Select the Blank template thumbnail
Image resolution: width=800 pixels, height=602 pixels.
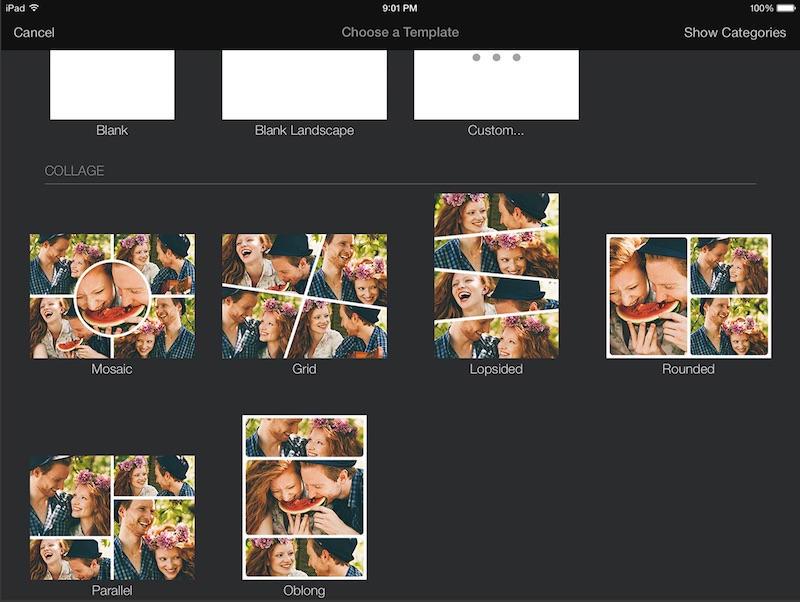[112, 85]
